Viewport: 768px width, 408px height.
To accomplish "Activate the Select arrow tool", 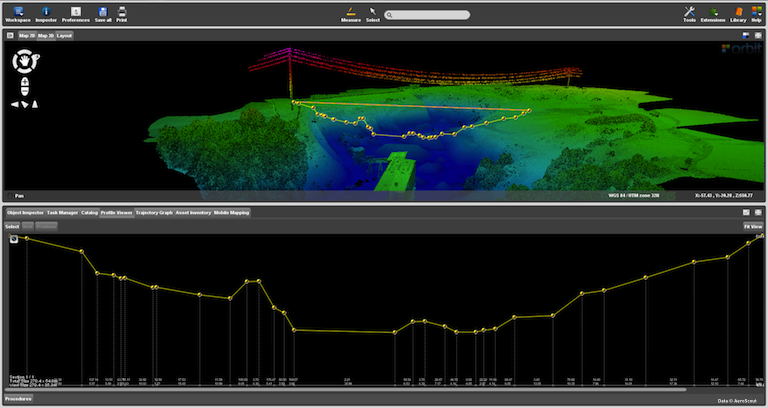I will tap(372, 12).
